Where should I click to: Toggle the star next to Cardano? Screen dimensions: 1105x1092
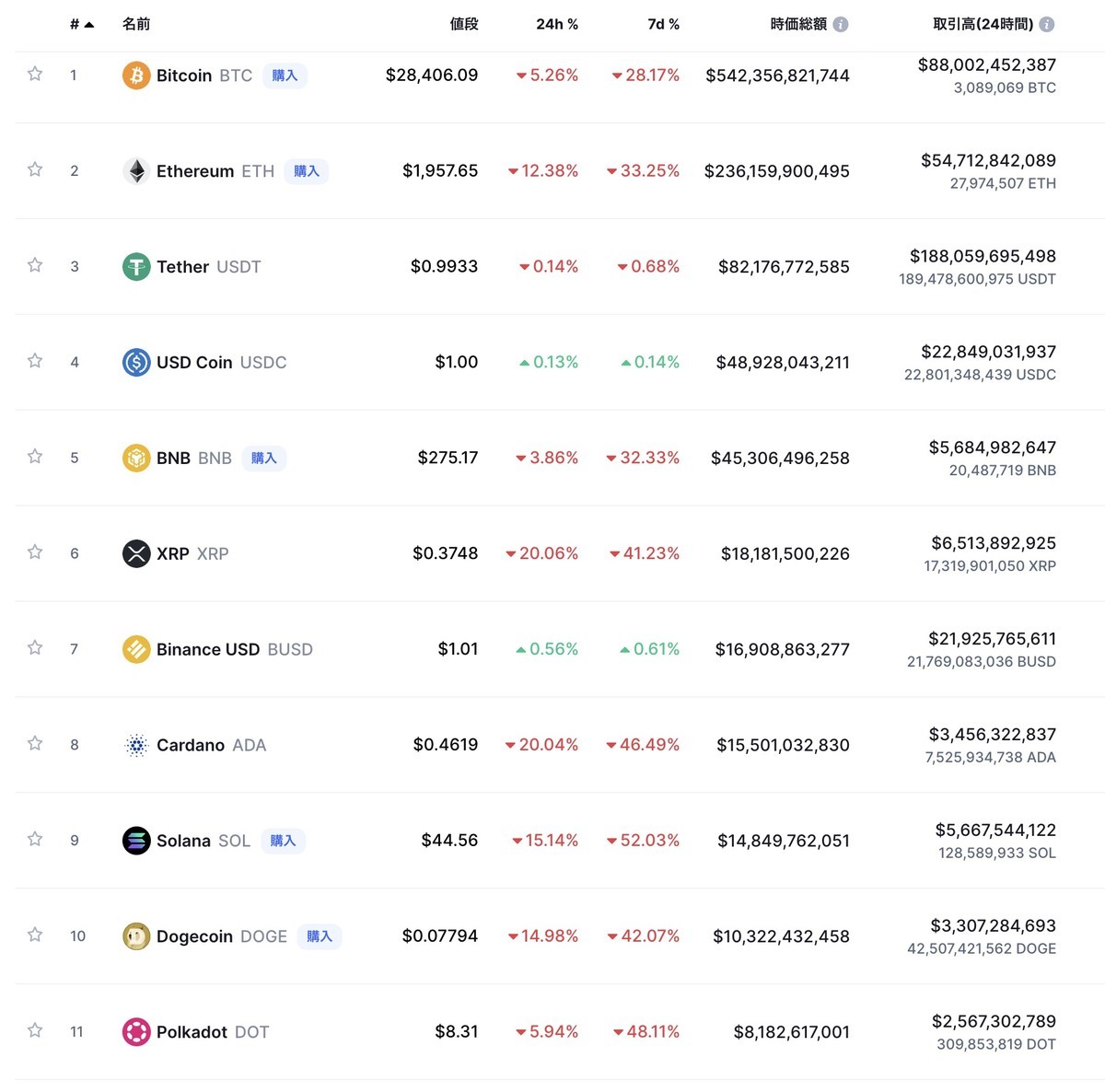click(x=34, y=744)
